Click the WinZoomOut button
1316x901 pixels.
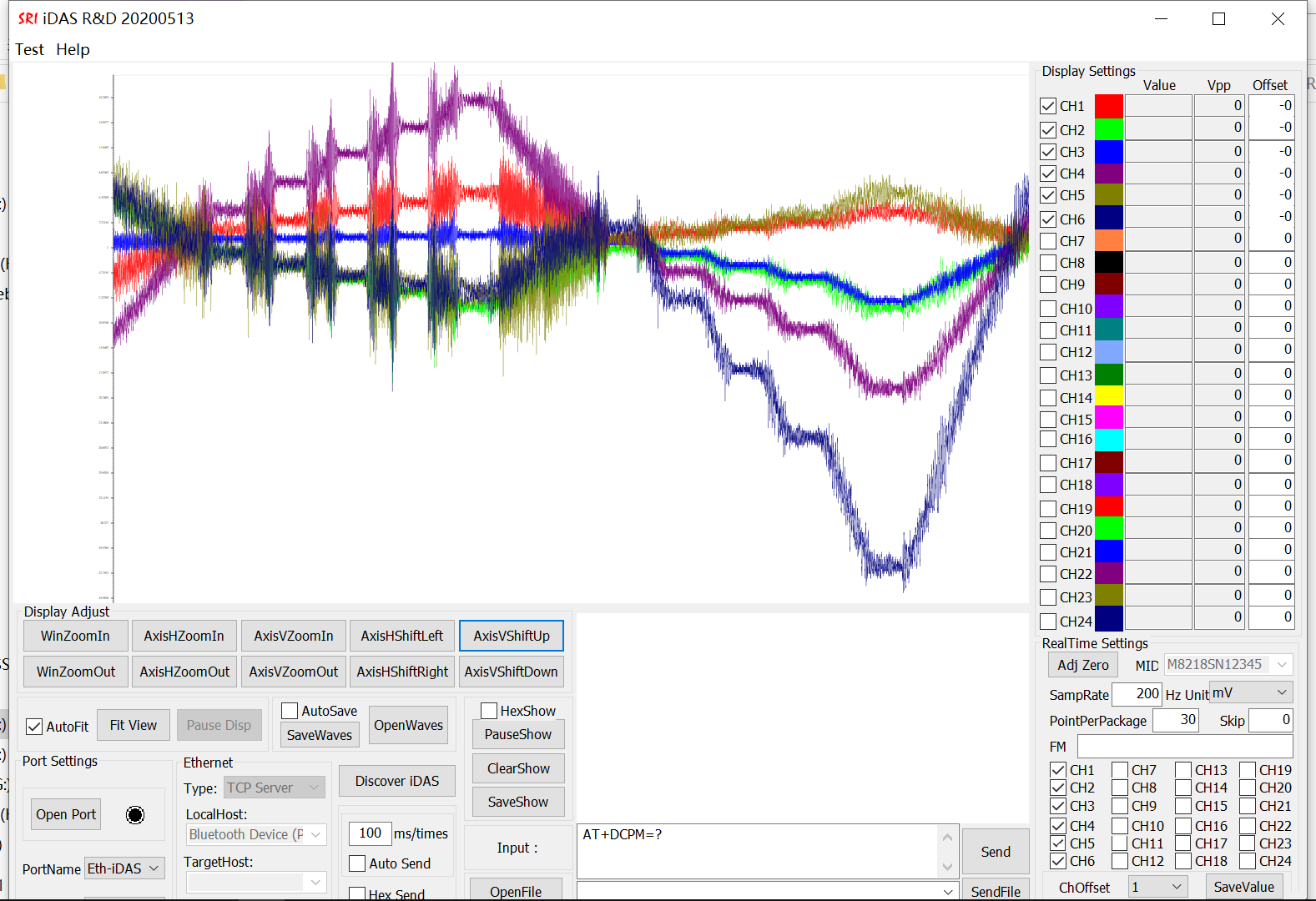click(x=76, y=672)
